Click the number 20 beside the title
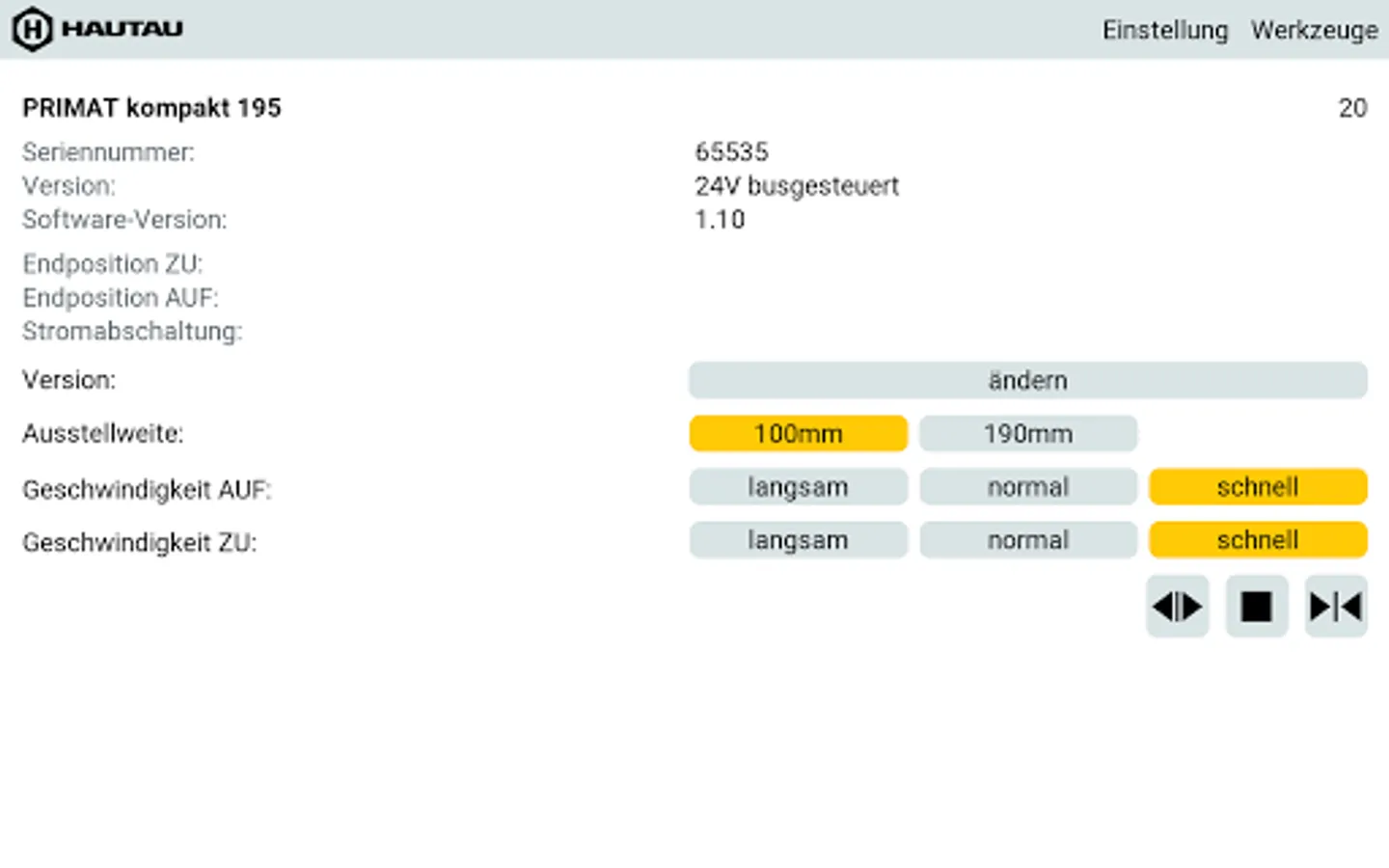 pos(1352,108)
